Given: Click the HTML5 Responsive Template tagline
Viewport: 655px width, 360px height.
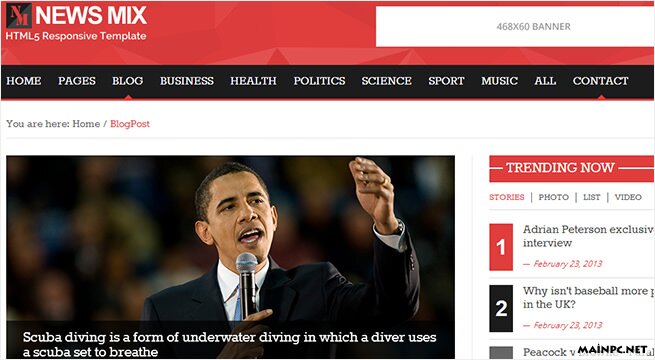Looking at the screenshot, I should tap(76, 36).
